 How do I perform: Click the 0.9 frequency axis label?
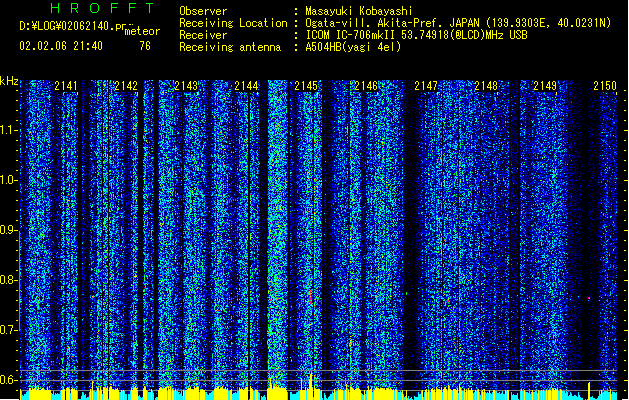9,230
